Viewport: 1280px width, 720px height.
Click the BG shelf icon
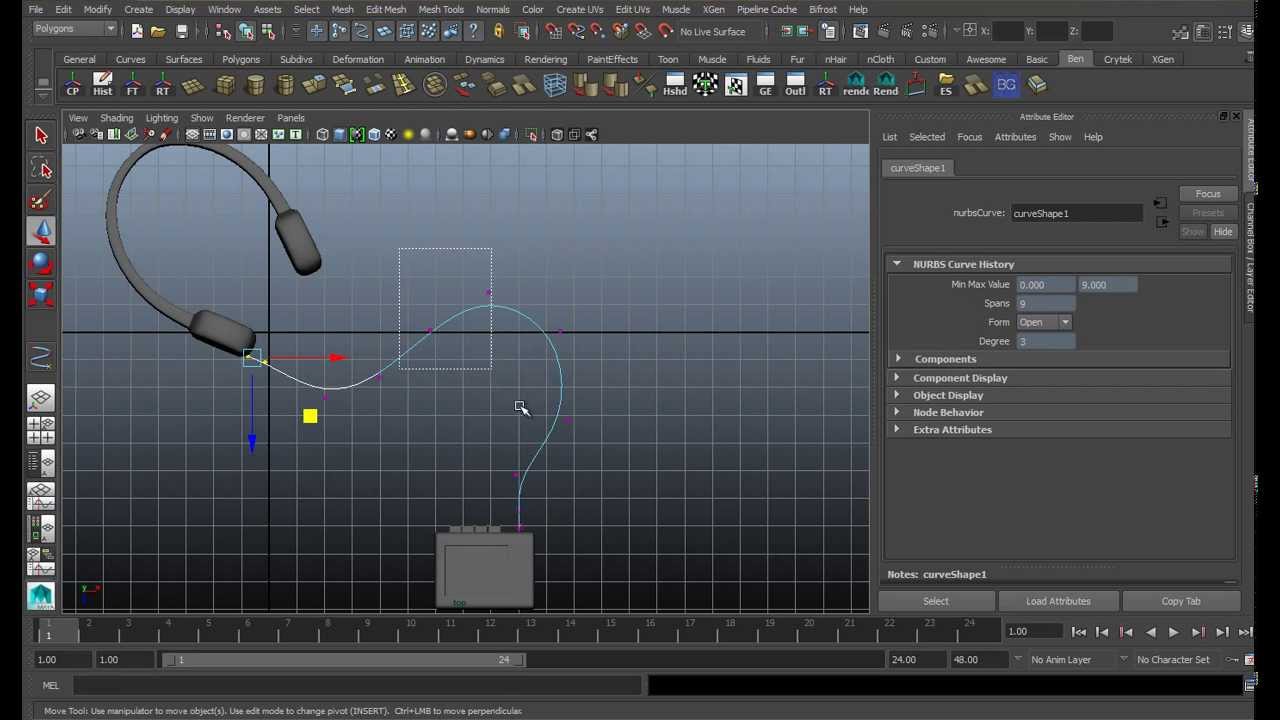(x=1006, y=85)
